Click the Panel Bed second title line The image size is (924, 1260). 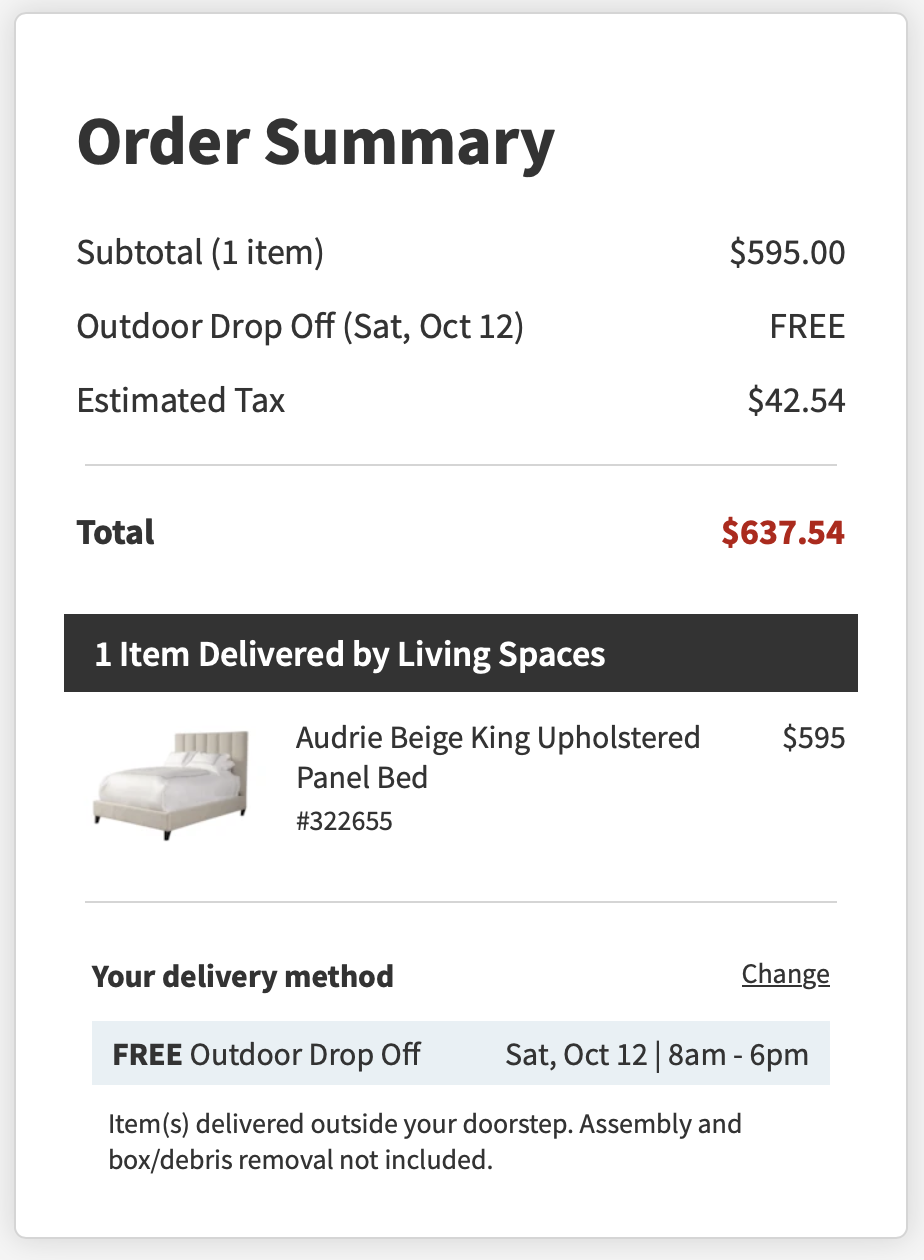pyautogui.click(x=362, y=778)
